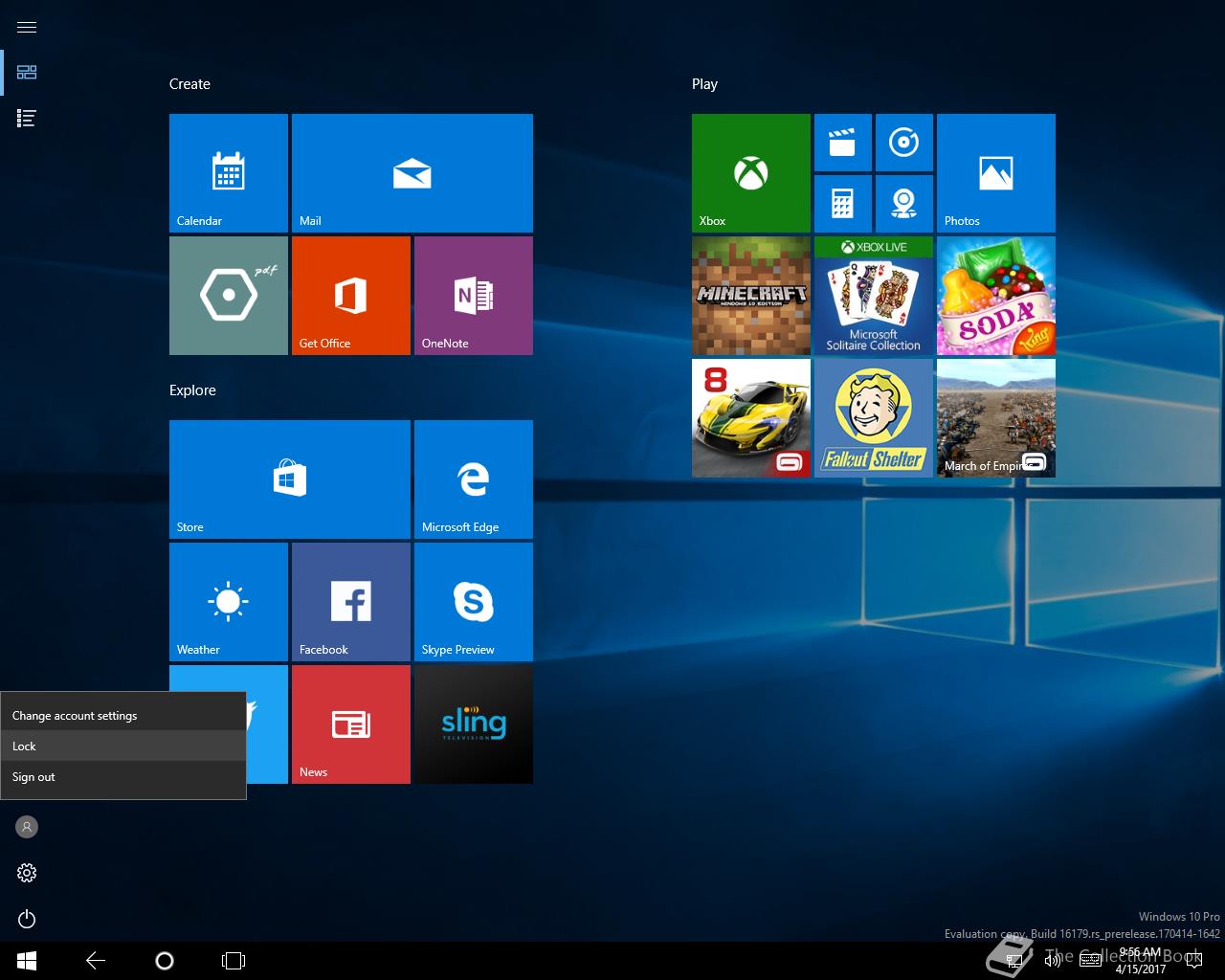The image size is (1225, 980).
Task: Open the volume tray icon
Action: coord(1053,960)
